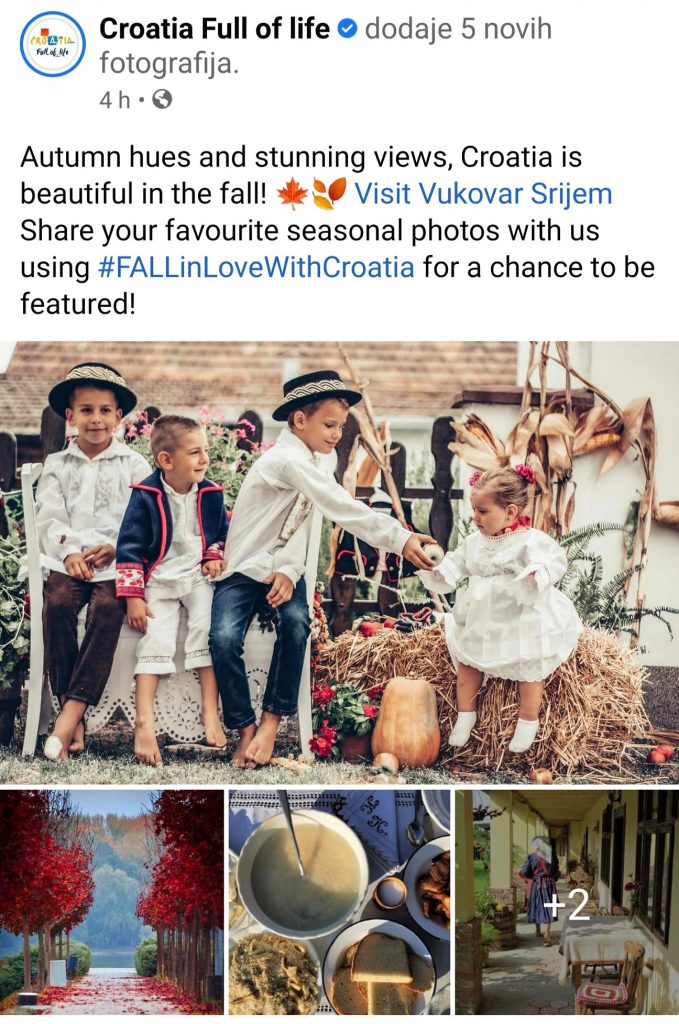Image resolution: width=679 pixels, height=1024 pixels.
Task: Open the +2 more photos thumbnail
Action: [x=567, y=902]
